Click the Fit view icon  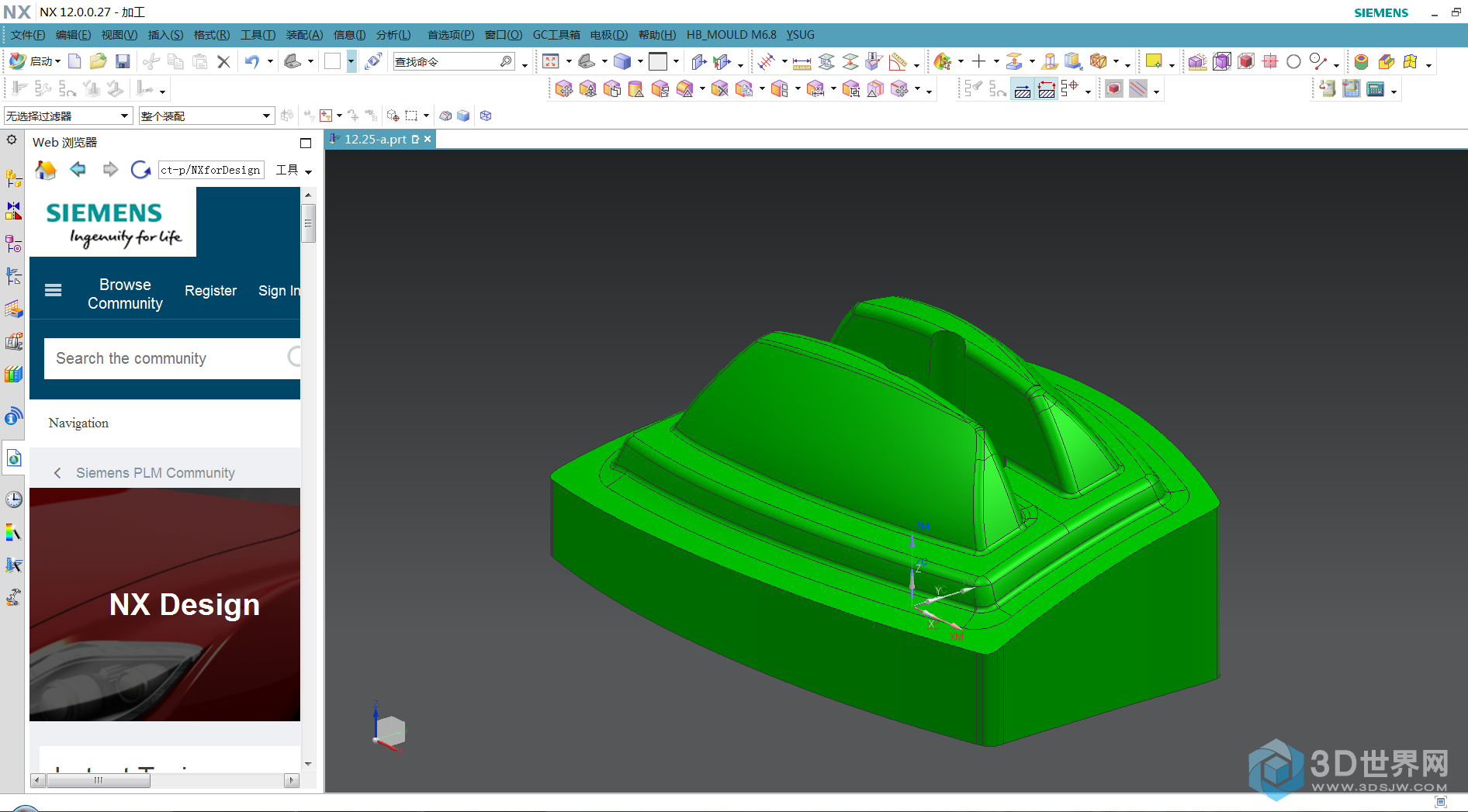(x=551, y=61)
